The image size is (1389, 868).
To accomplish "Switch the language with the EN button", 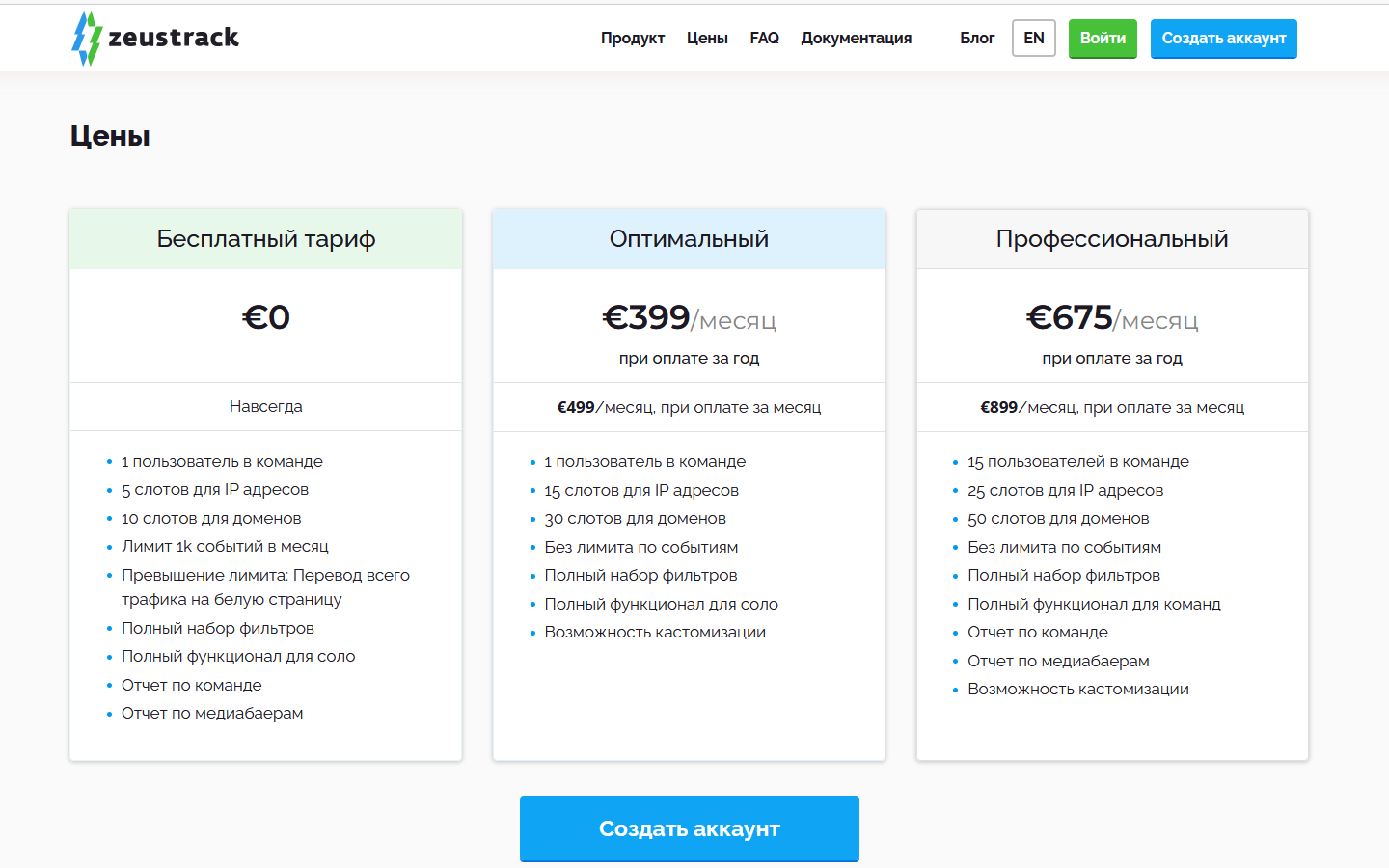I will tap(1034, 39).
